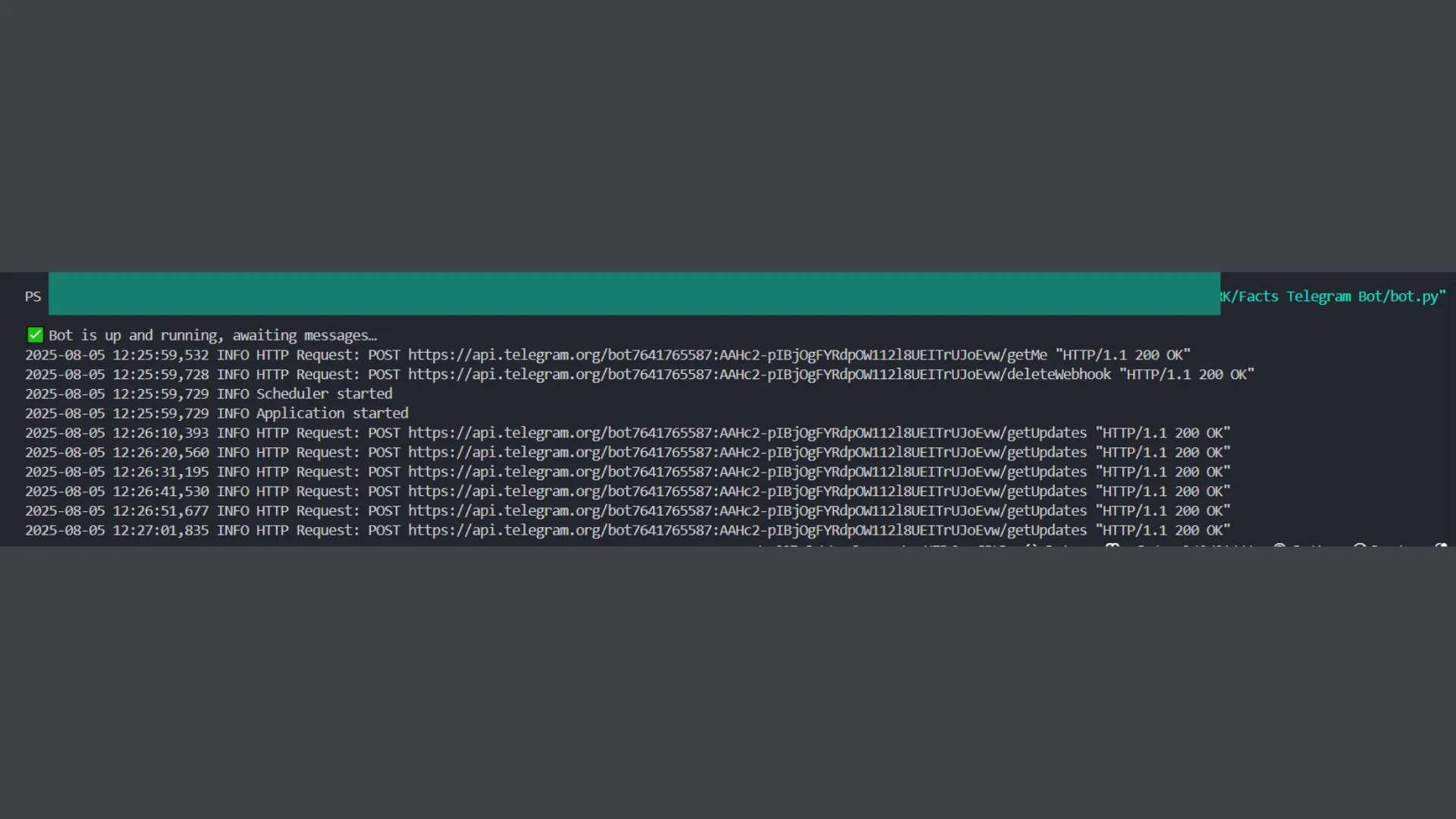Click the teal redacted command block
This screenshot has height=819, width=1456.
[634, 293]
